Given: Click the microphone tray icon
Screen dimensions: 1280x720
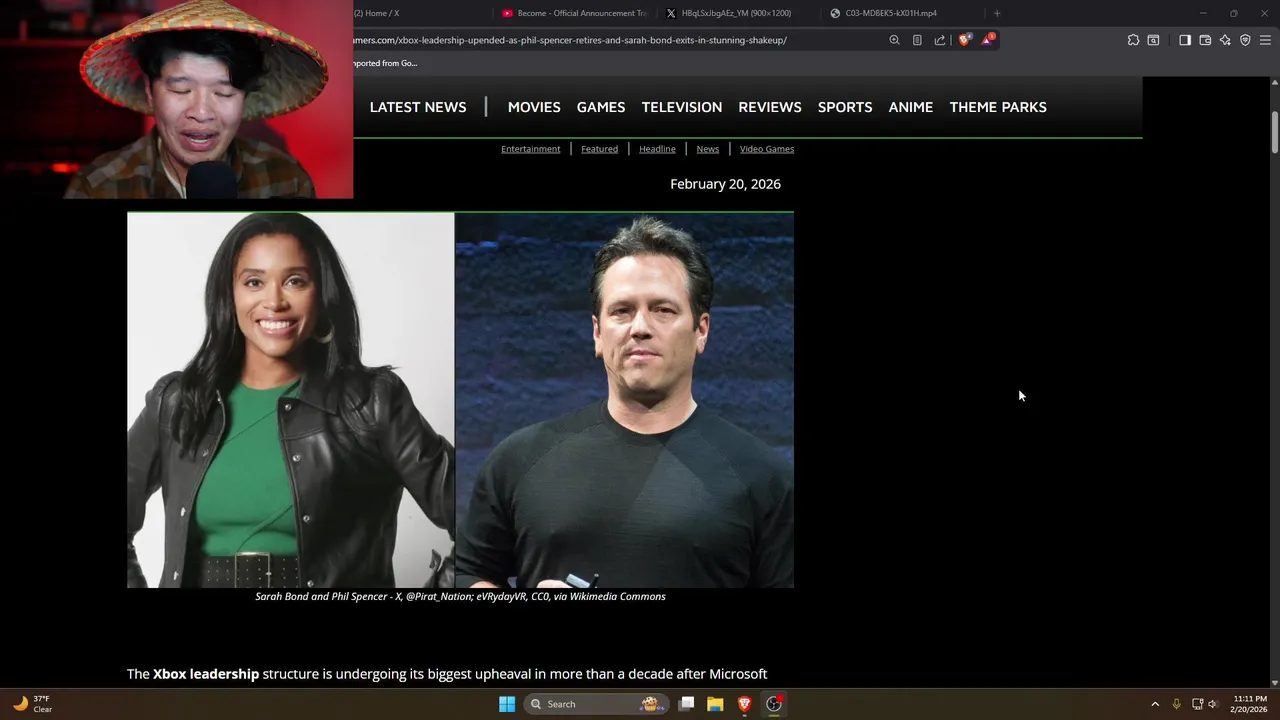Looking at the screenshot, I should click(x=1176, y=704).
